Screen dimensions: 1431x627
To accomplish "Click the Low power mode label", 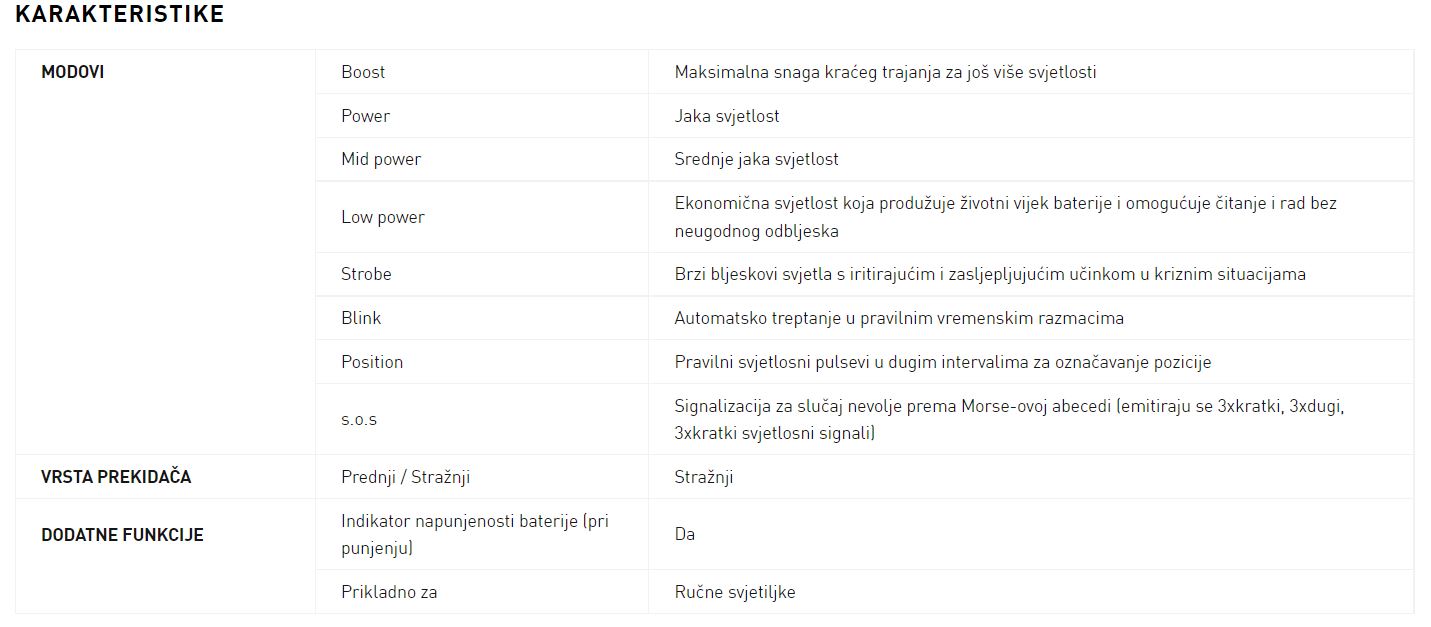I will pyautogui.click(x=383, y=217).
